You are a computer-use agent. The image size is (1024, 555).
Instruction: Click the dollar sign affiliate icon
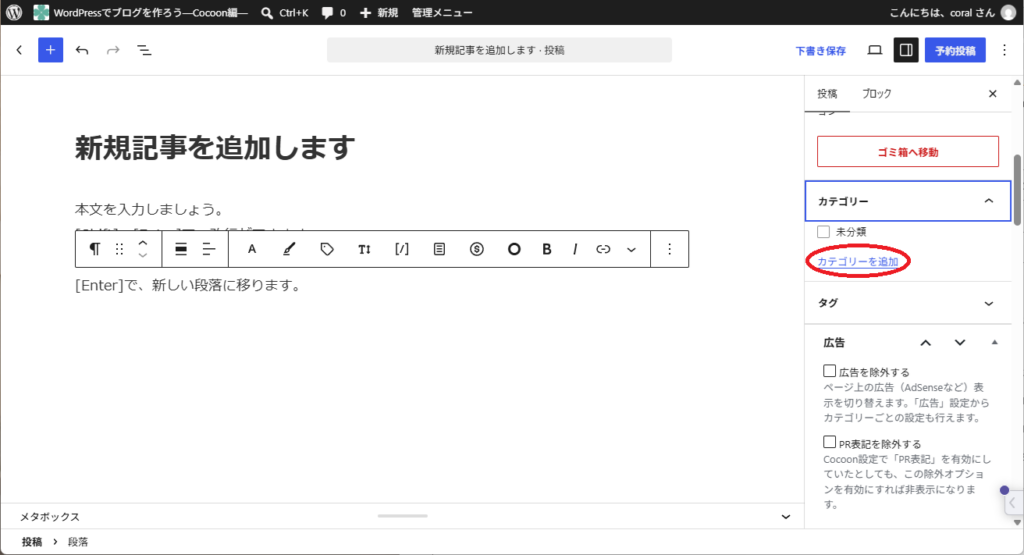click(x=477, y=249)
